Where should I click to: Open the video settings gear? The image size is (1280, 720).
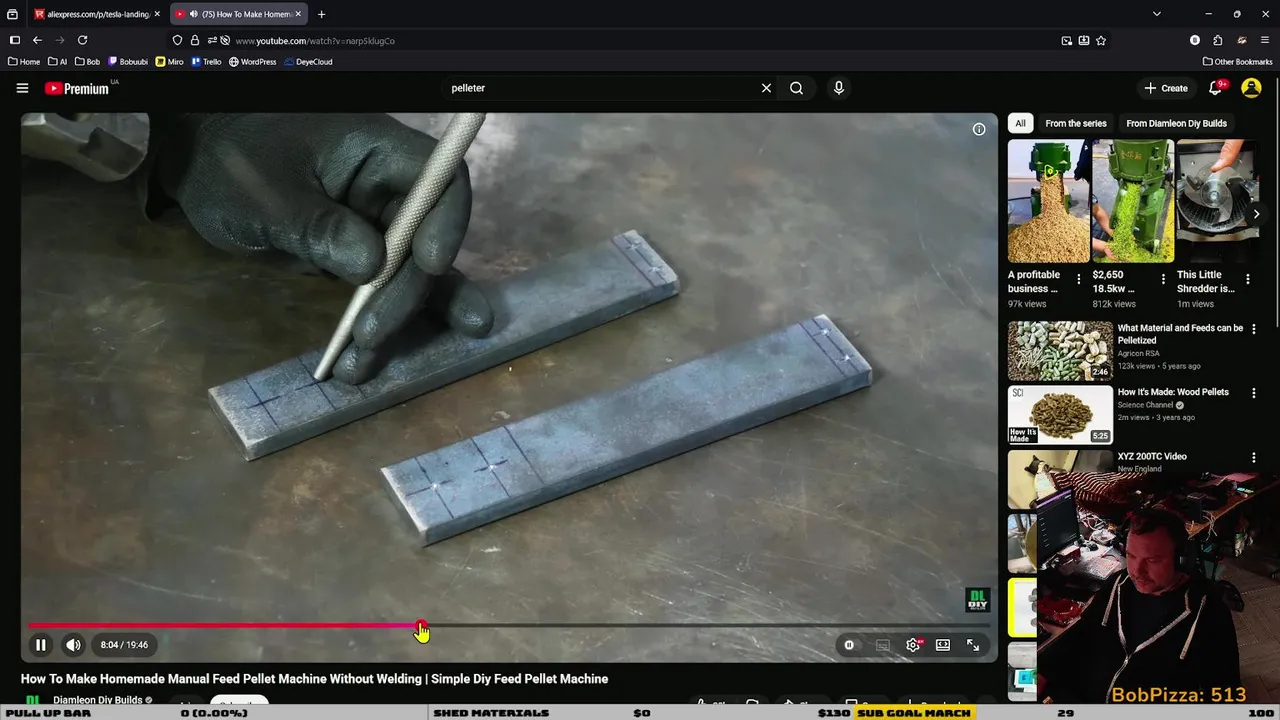(913, 645)
